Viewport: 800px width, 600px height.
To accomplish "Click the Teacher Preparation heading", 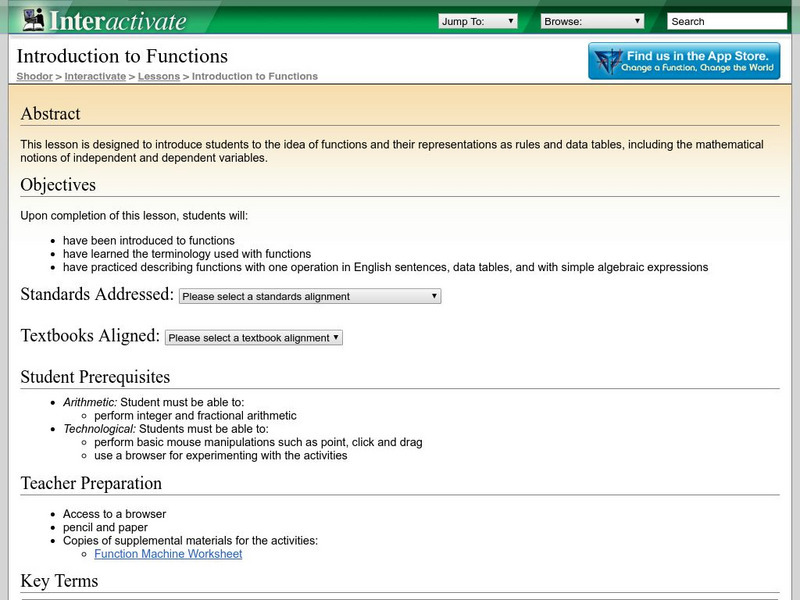I will [91, 483].
